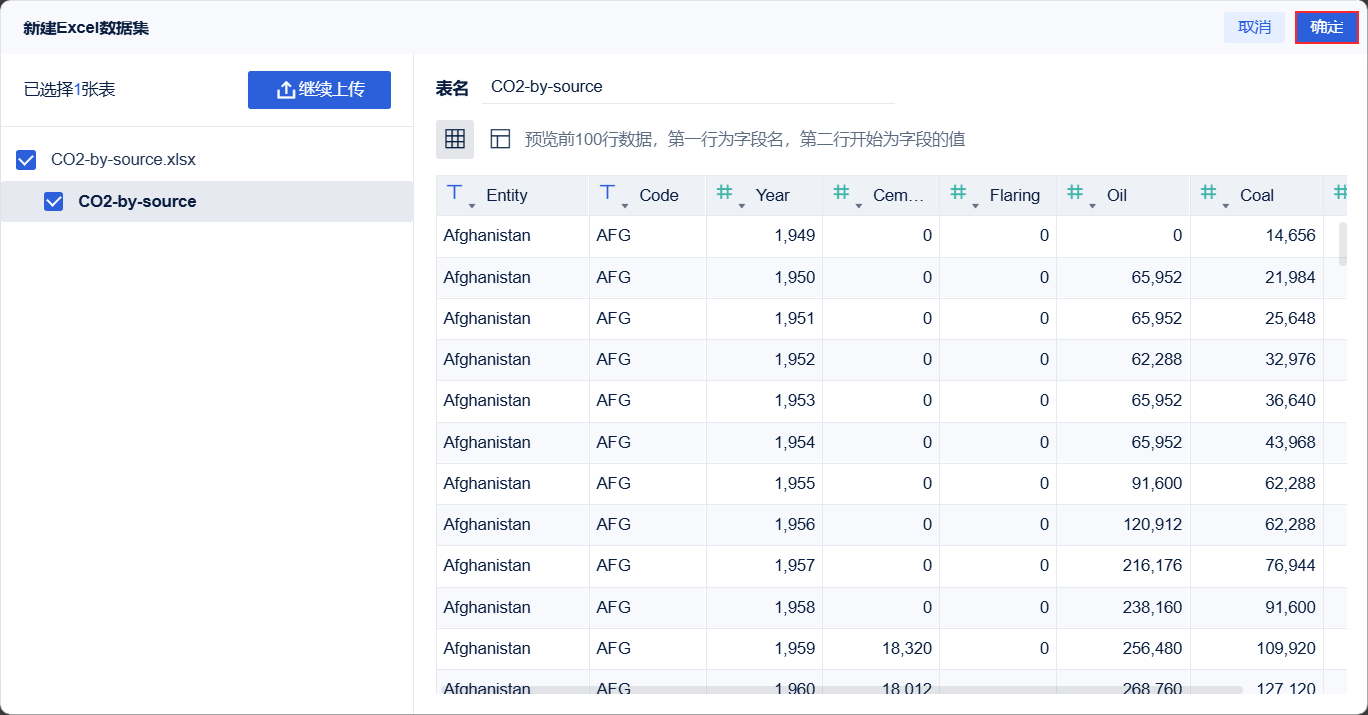Switch to the field layout view icon
The image size is (1368, 715).
pyautogui.click(x=500, y=139)
